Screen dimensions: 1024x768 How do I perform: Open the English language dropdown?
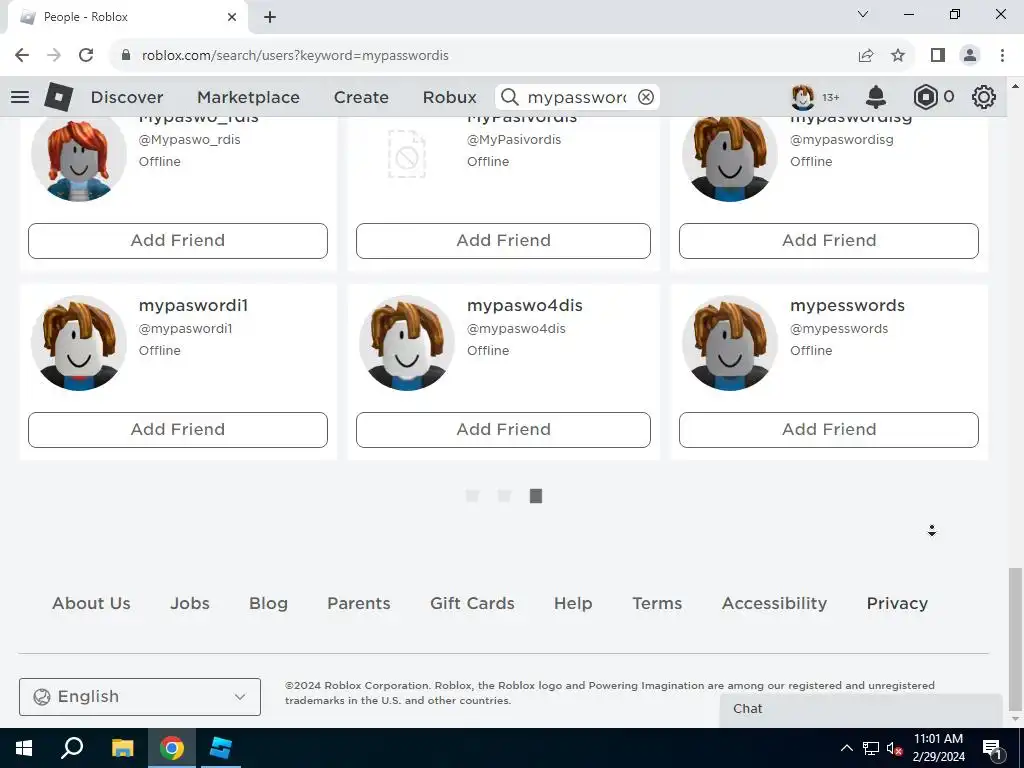(x=140, y=697)
